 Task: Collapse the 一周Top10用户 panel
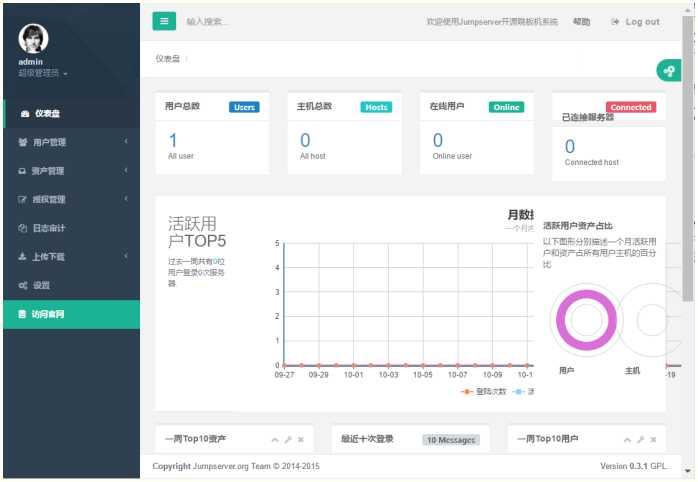point(627,440)
